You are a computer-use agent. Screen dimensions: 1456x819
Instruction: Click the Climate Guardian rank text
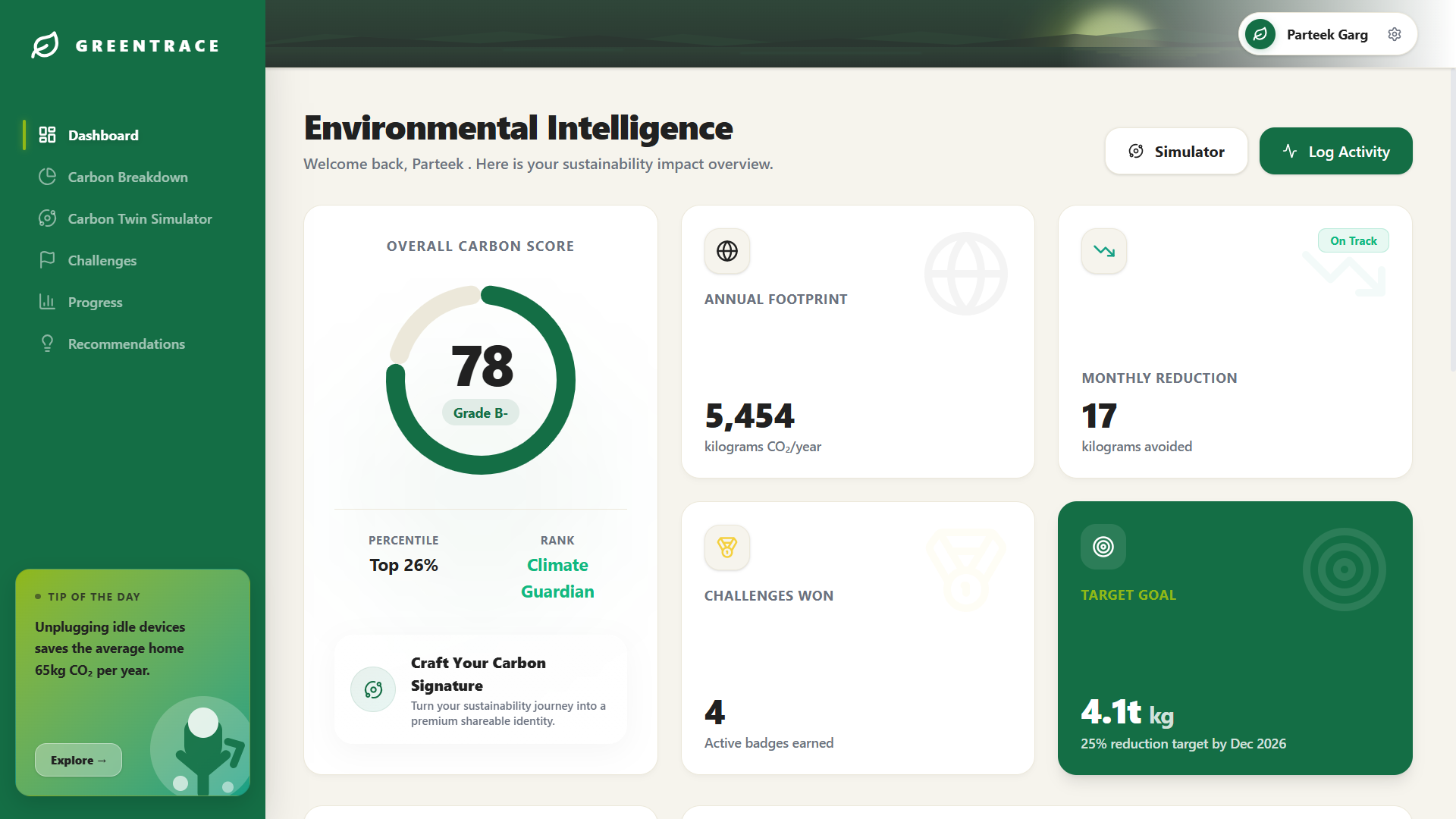click(557, 578)
